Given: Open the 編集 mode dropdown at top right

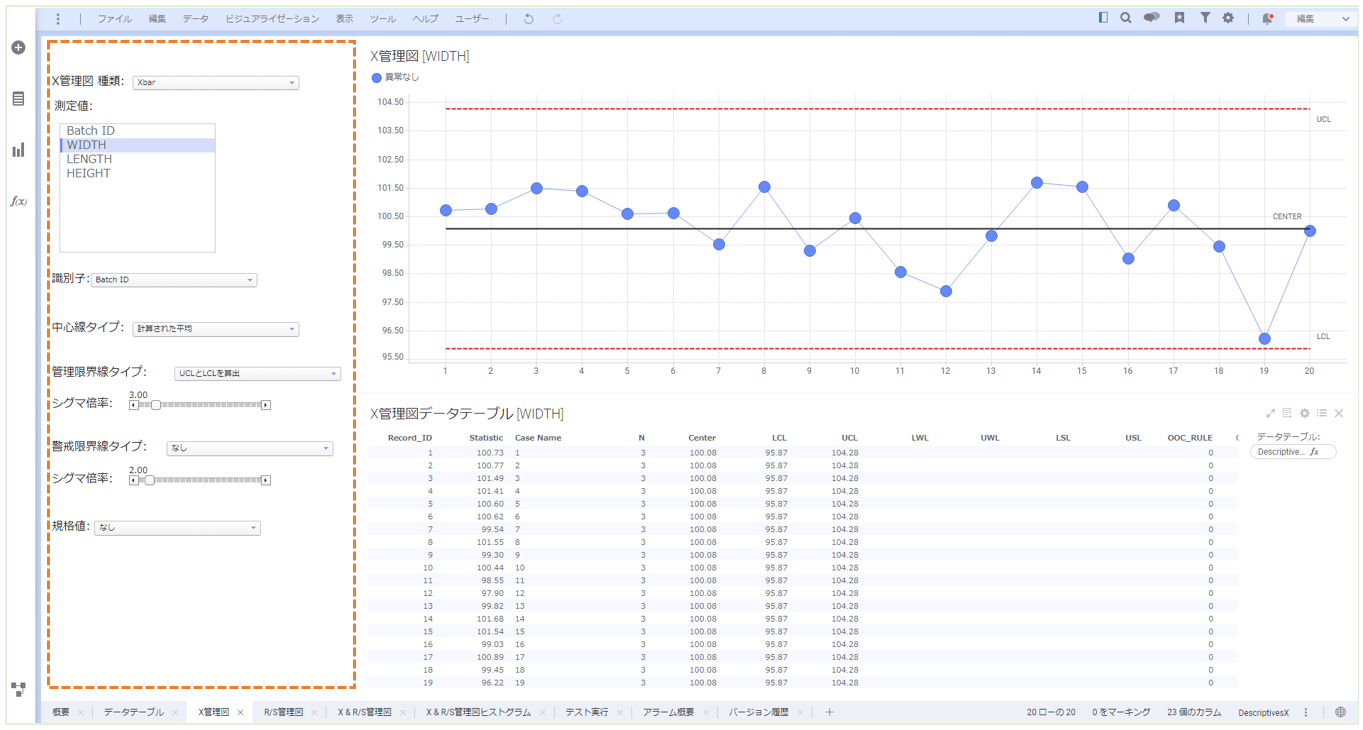Looking at the screenshot, I should click(1321, 19).
